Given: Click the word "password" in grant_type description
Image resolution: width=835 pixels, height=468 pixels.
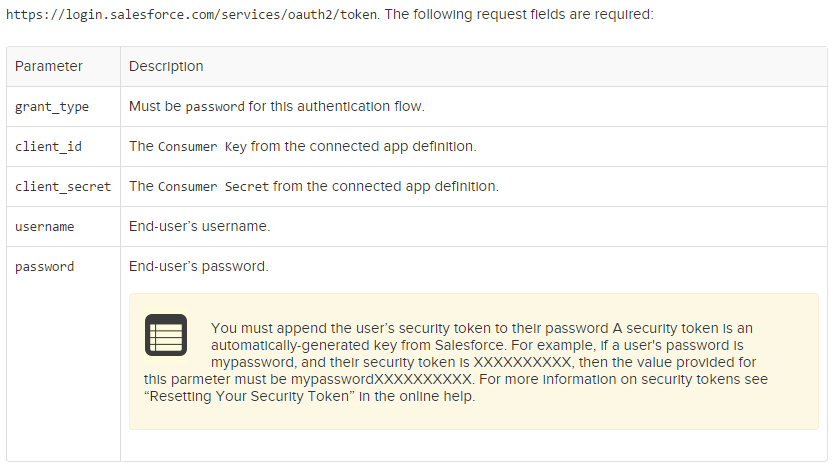Looking at the screenshot, I should [215, 106].
